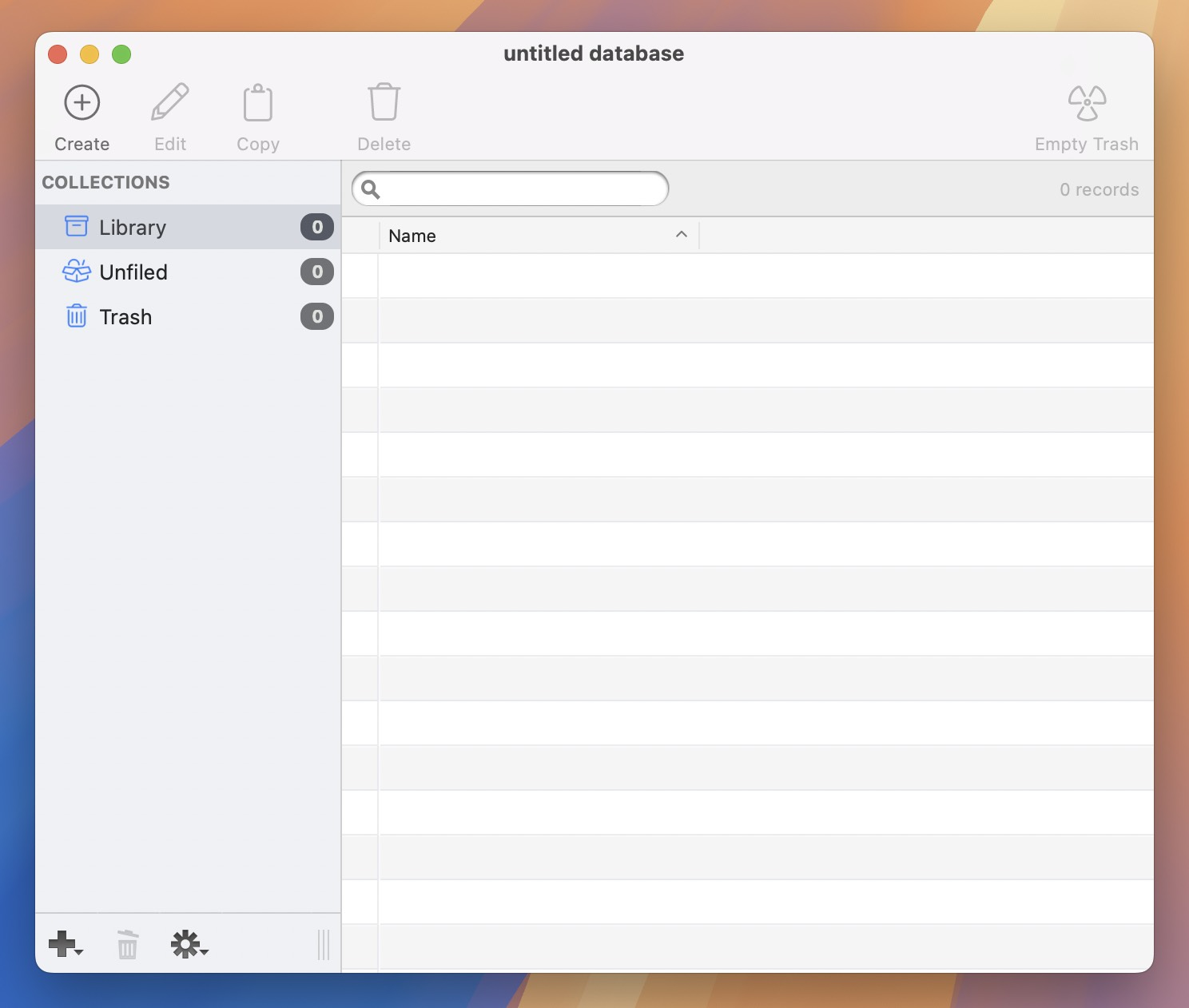This screenshot has width=1189, height=1008.
Task: Click the Empty Trash radioactive icon
Action: (1087, 103)
